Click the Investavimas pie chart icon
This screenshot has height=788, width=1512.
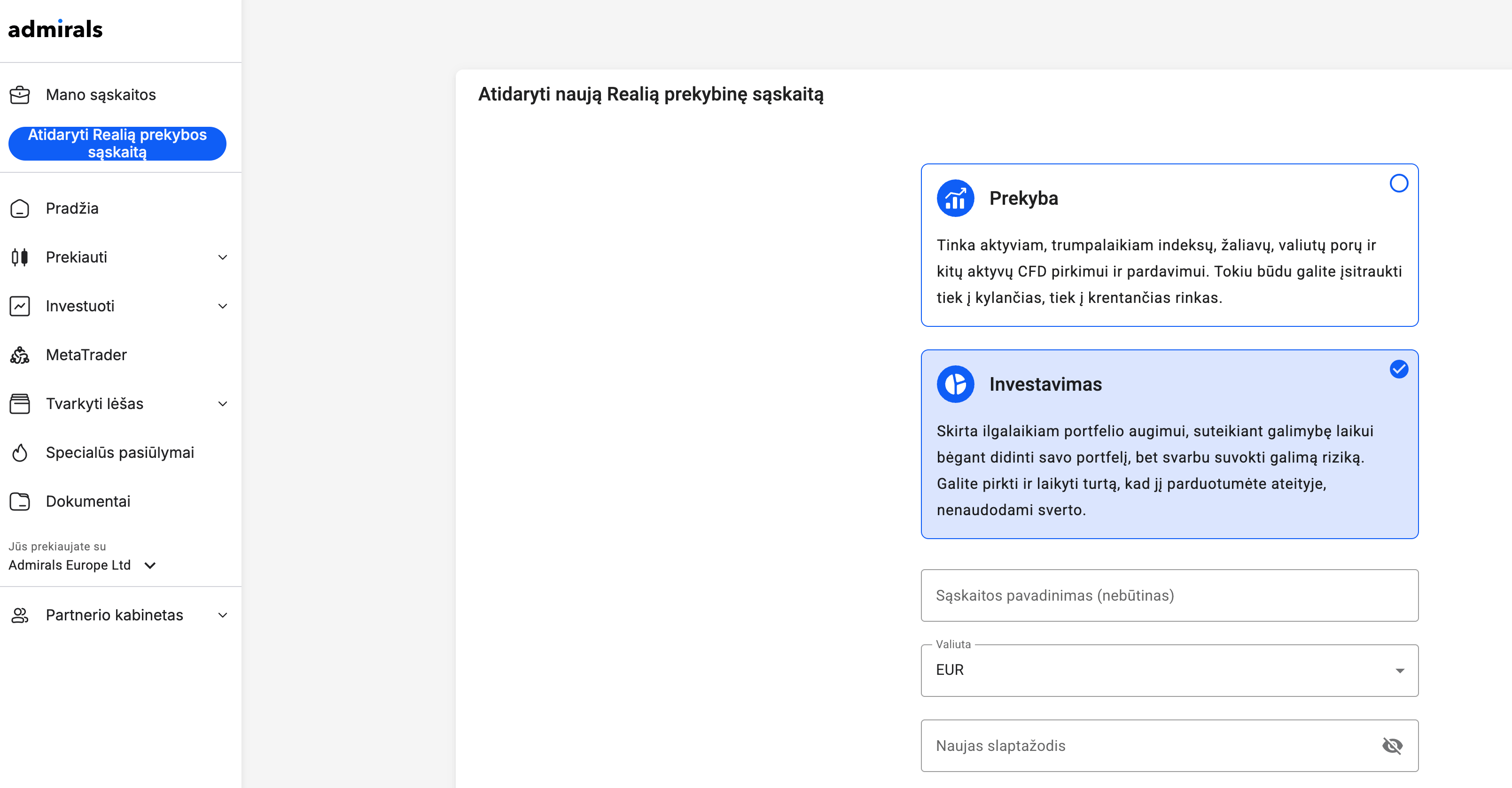(x=956, y=384)
